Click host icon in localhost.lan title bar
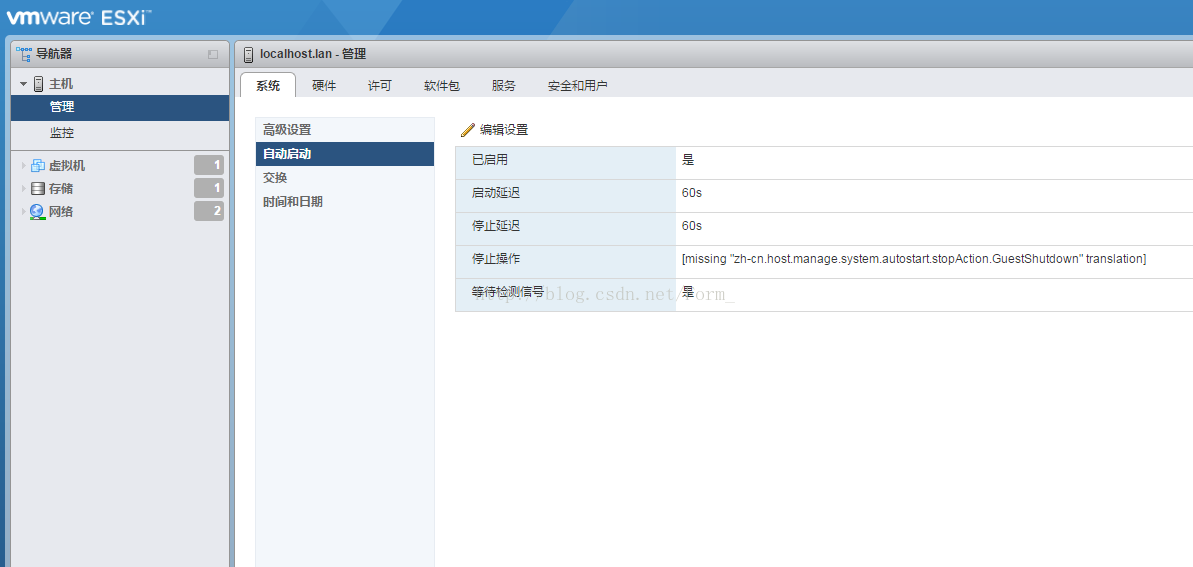This screenshot has width=1193, height=567. click(248, 54)
